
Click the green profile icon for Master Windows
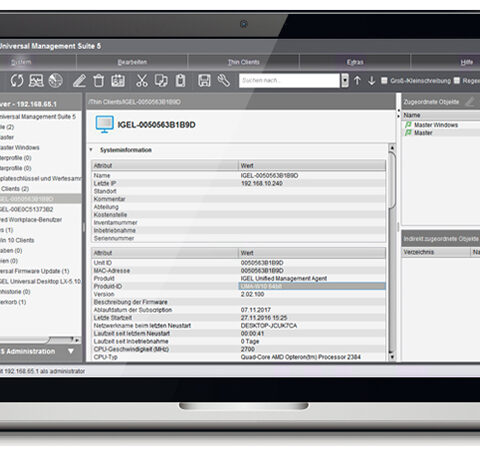click(x=408, y=125)
